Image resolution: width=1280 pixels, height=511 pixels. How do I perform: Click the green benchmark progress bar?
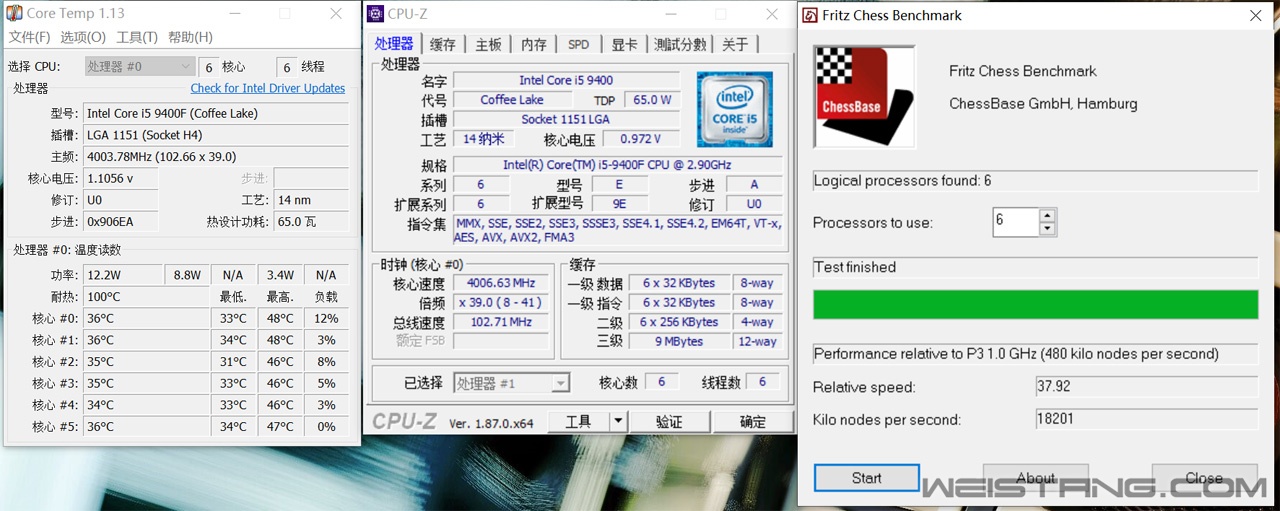[1034, 304]
